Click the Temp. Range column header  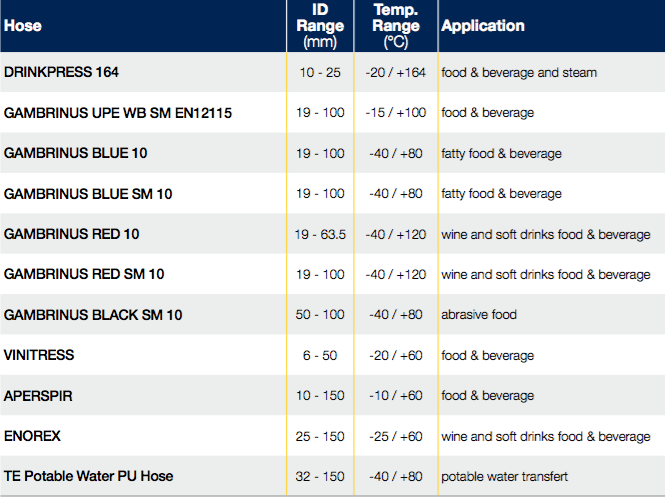click(x=397, y=26)
